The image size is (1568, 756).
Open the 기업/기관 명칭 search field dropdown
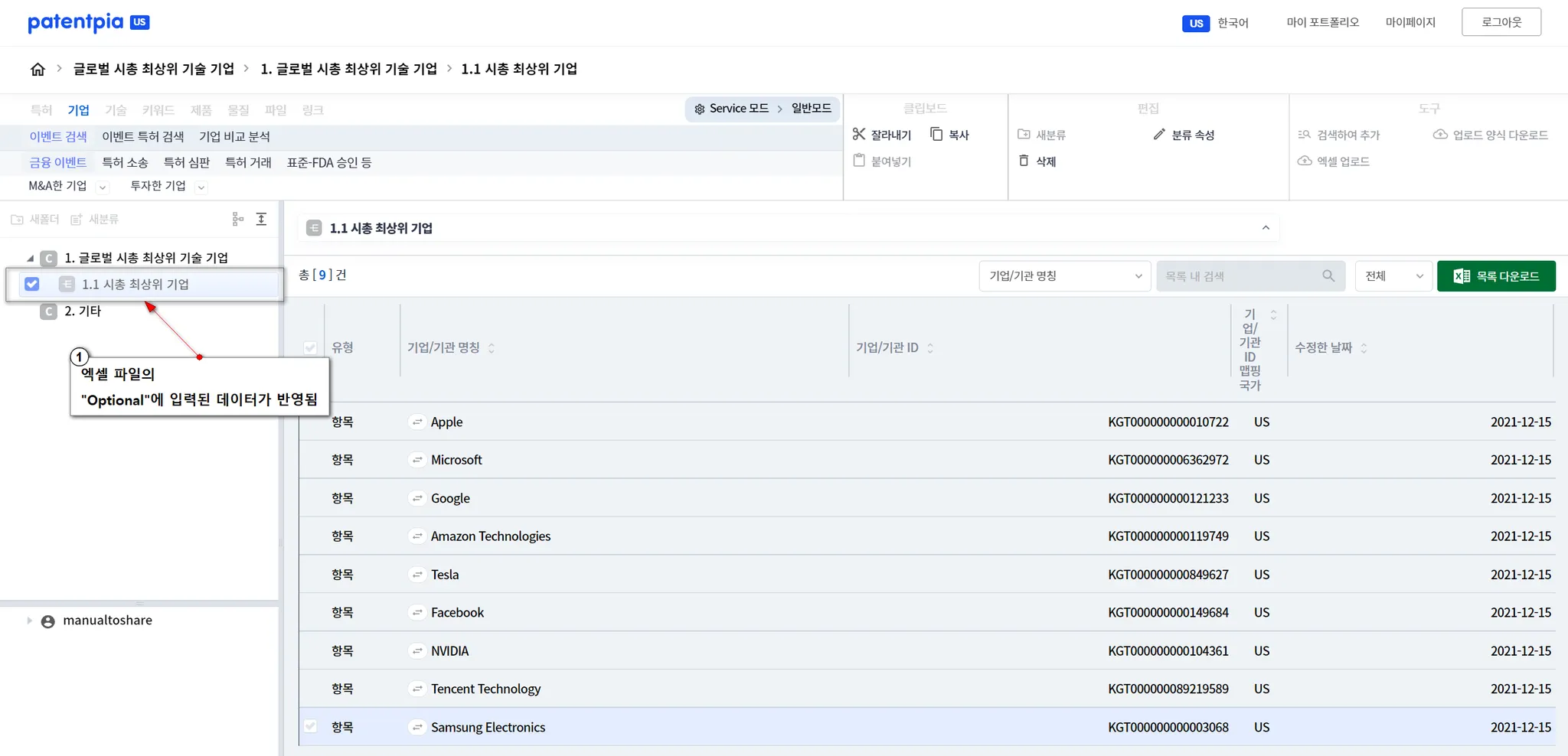pyautogui.click(x=1065, y=276)
